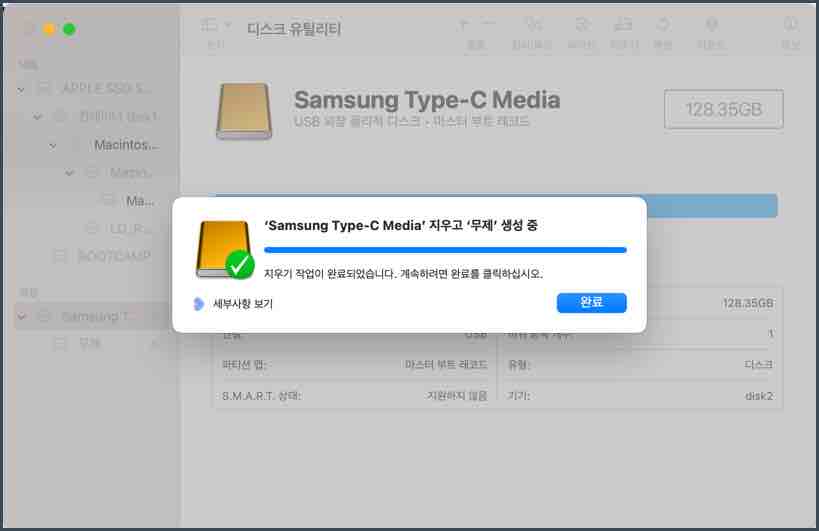Click the Erase toolbar icon
The image size is (819, 531).
click(x=623, y=25)
